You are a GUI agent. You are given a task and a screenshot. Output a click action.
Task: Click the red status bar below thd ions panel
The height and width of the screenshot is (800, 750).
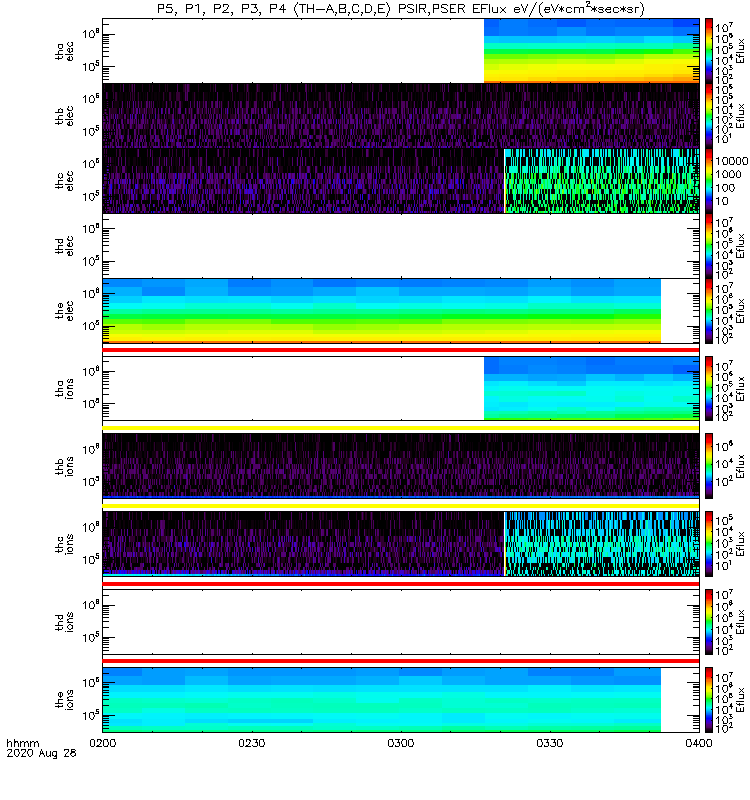[x=401, y=661]
